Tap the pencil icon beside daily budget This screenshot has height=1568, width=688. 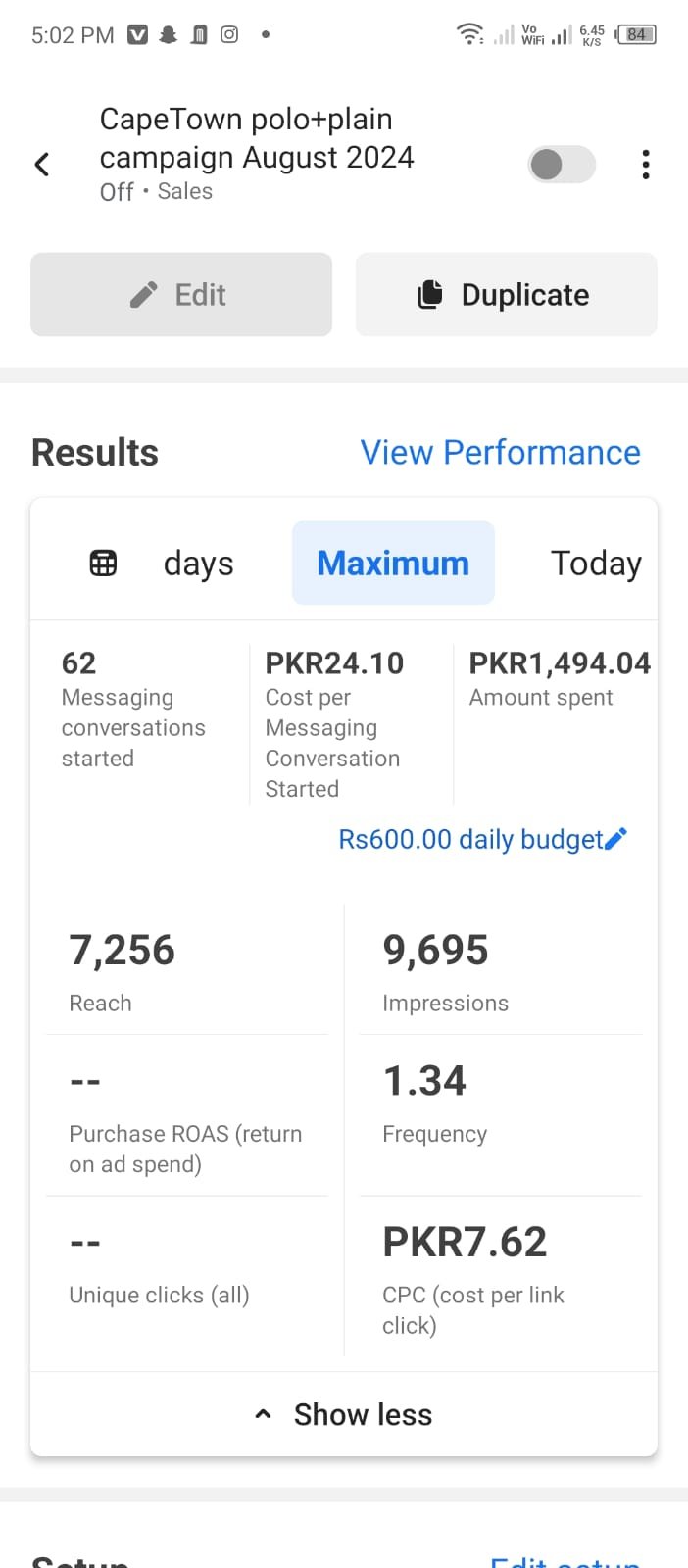coord(616,839)
